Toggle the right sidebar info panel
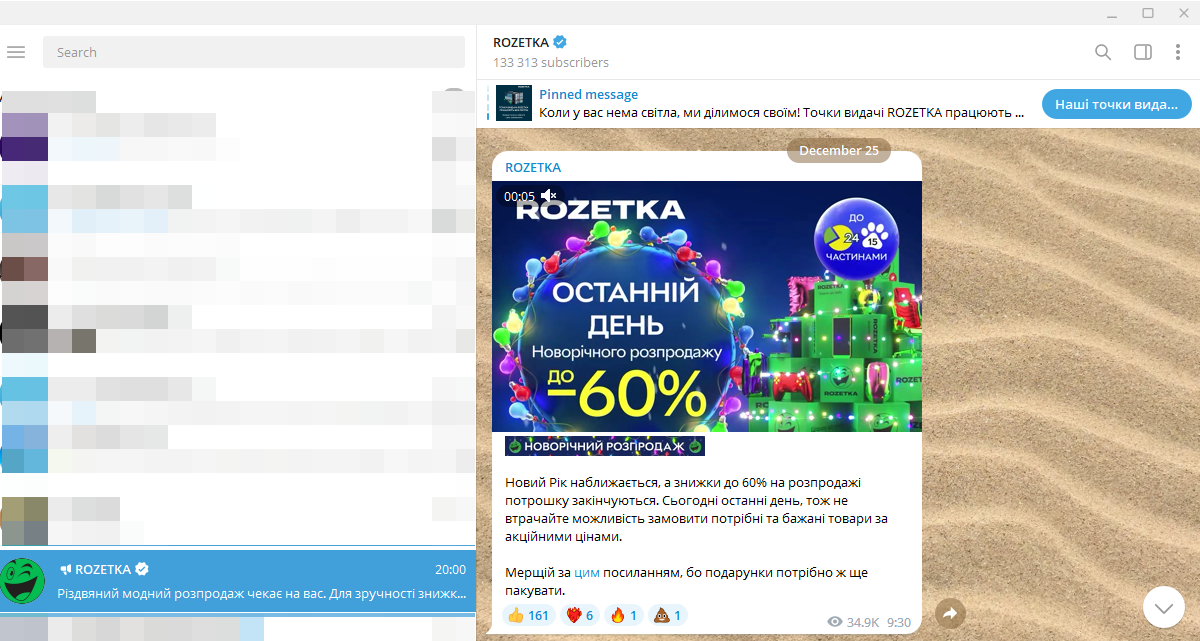Screen dimensions: 1200x641 point(1143,52)
